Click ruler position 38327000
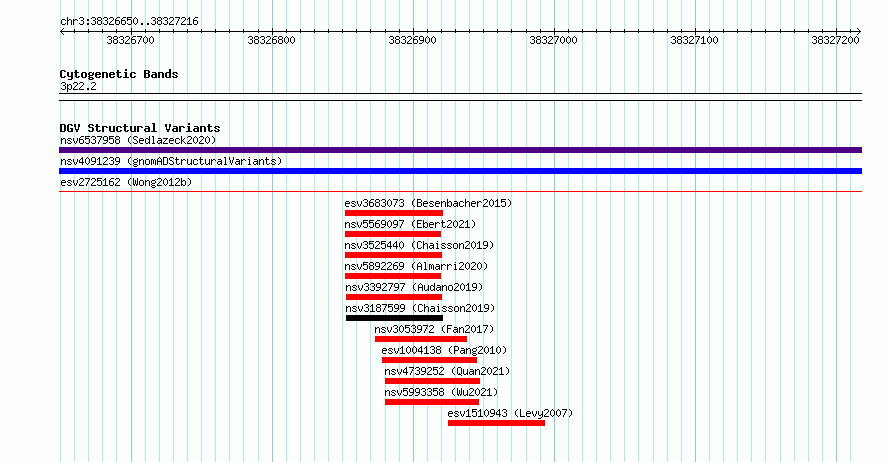890x462 pixels. coord(553,40)
